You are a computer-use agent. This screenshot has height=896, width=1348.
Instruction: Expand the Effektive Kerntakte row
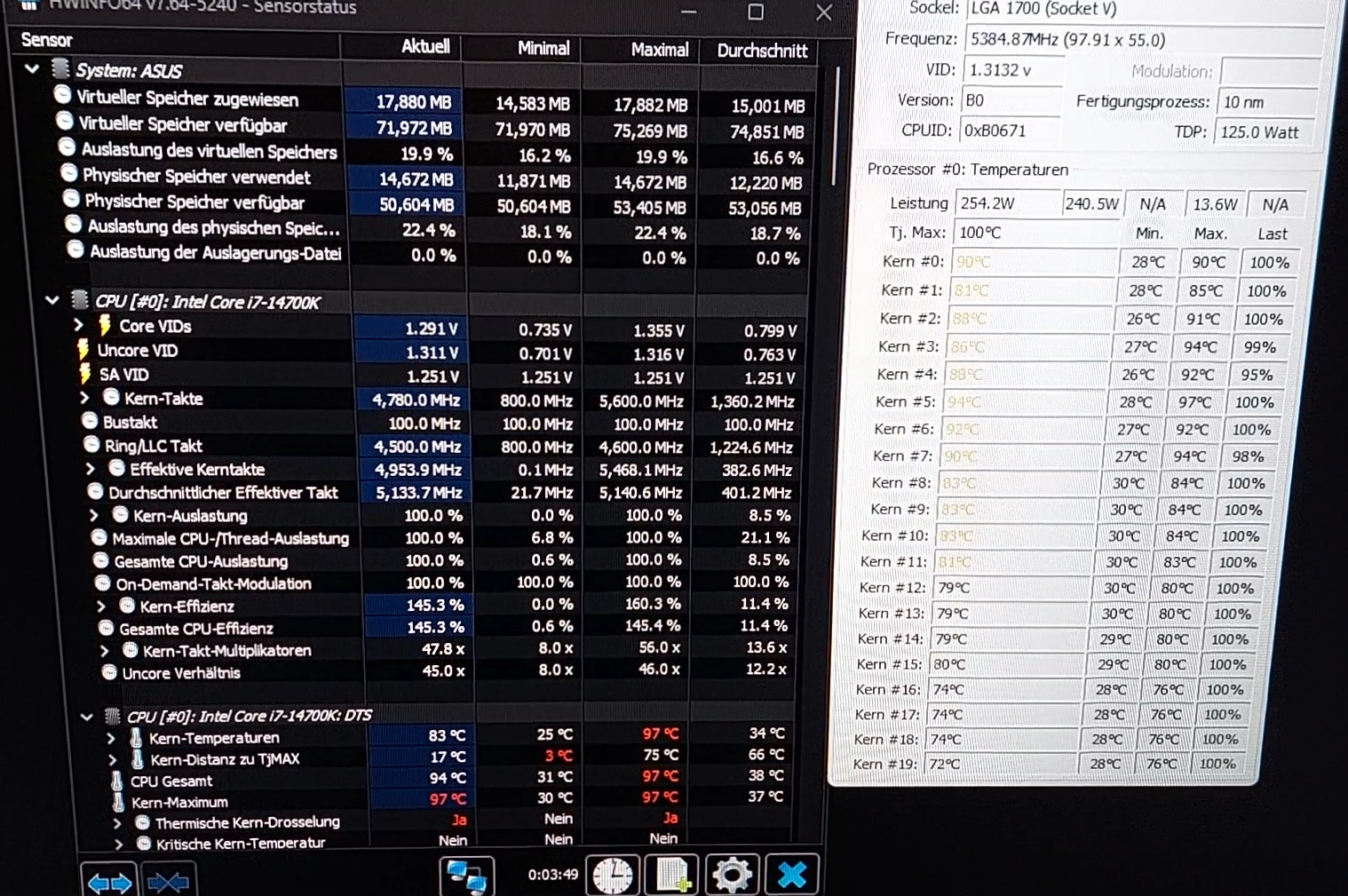click(x=91, y=468)
